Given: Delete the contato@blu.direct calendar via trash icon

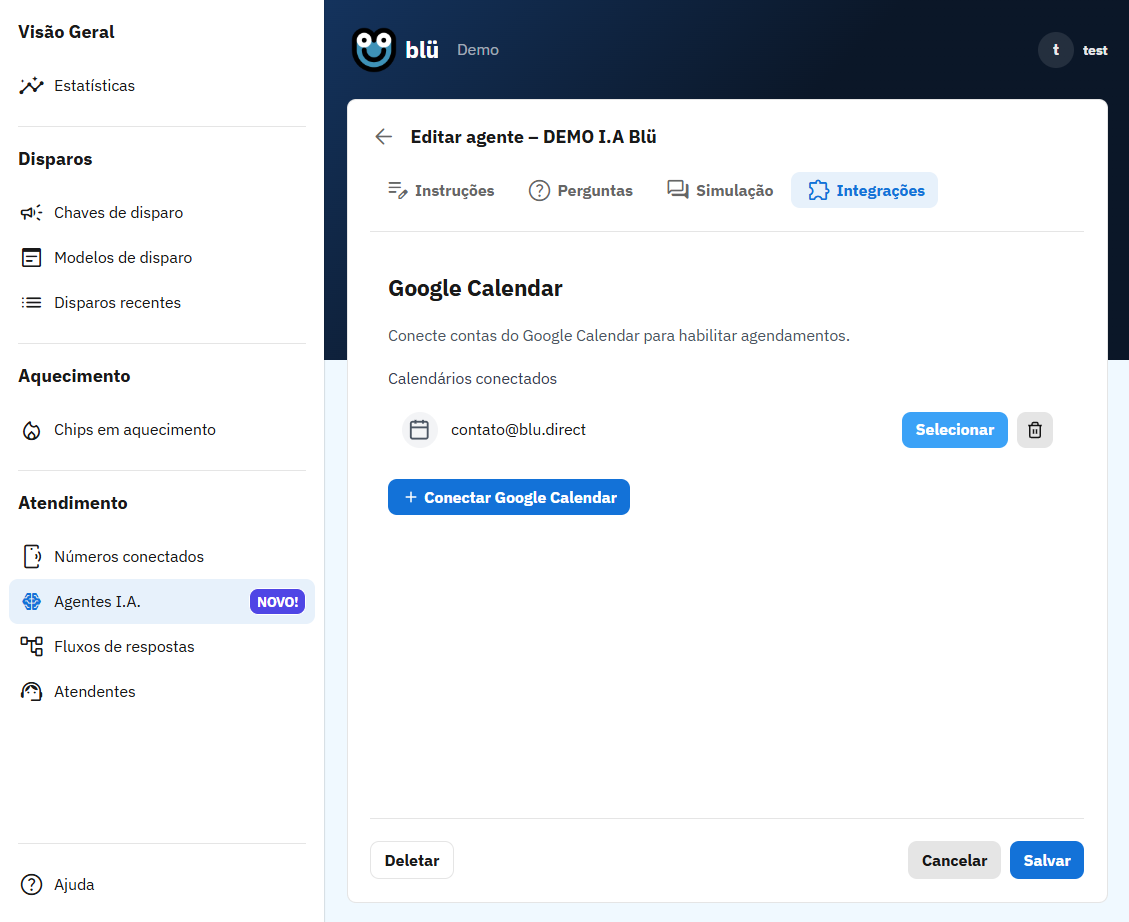Looking at the screenshot, I should [1035, 430].
